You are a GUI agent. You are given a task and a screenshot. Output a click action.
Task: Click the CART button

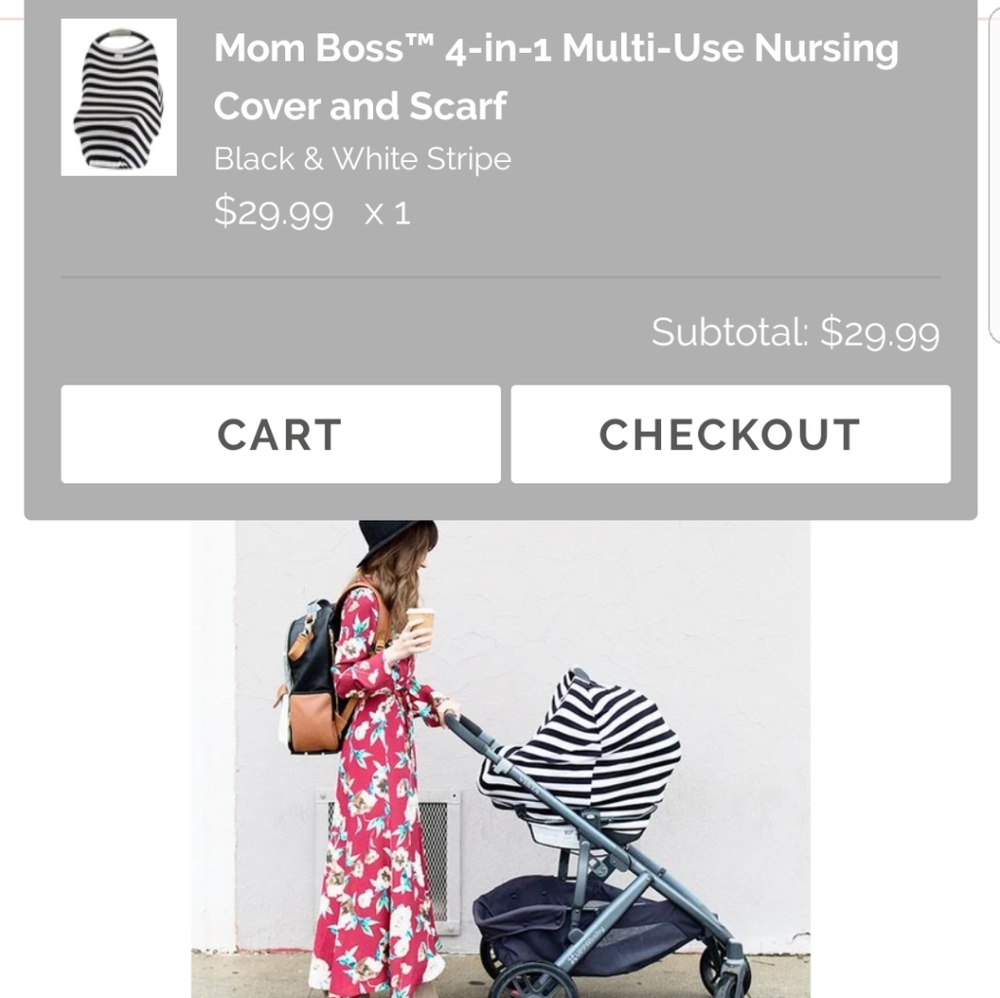pyautogui.click(x=280, y=433)
